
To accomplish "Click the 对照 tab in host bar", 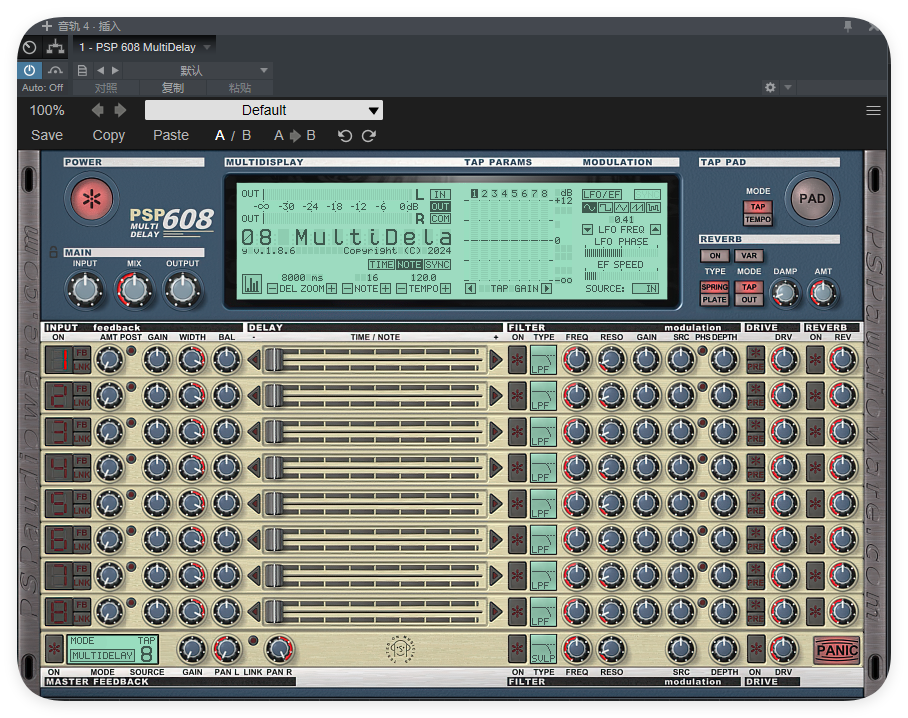I will (106, 88).
